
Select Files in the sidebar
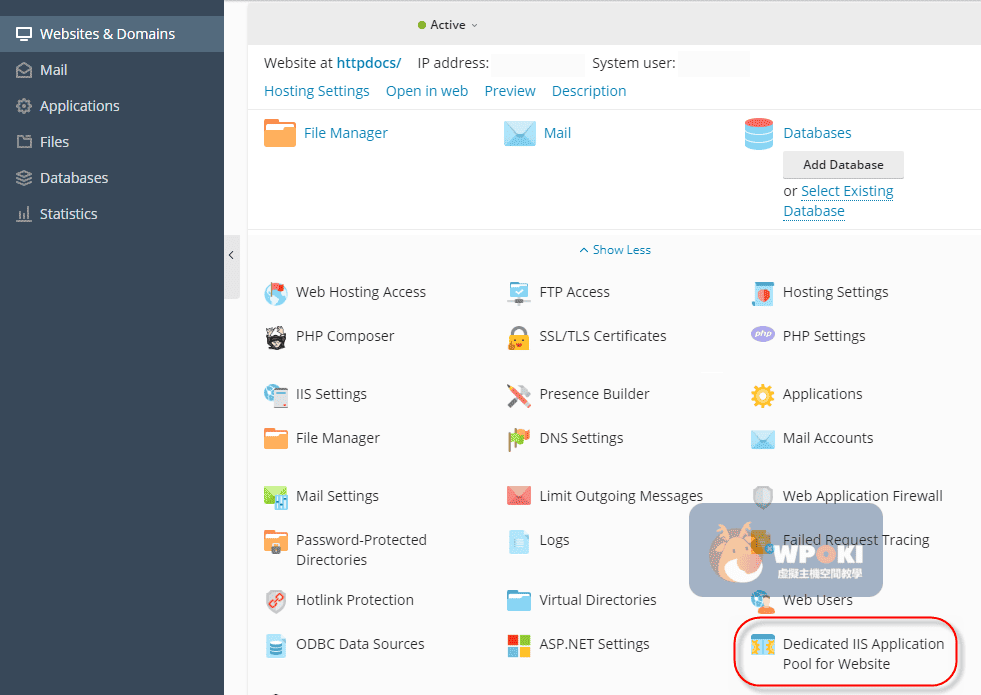coord(54,142)
